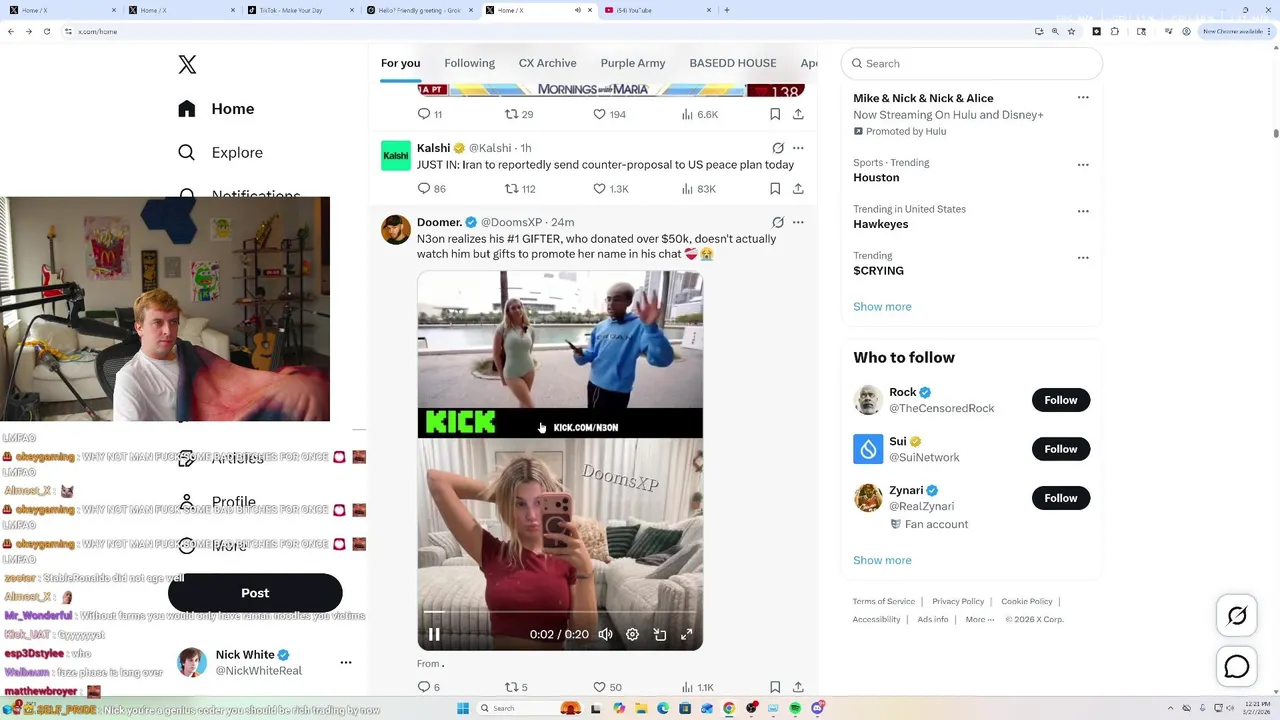
Task: Open the Purple Army tab
Action: pyautogui.click(x=633, y=63)
